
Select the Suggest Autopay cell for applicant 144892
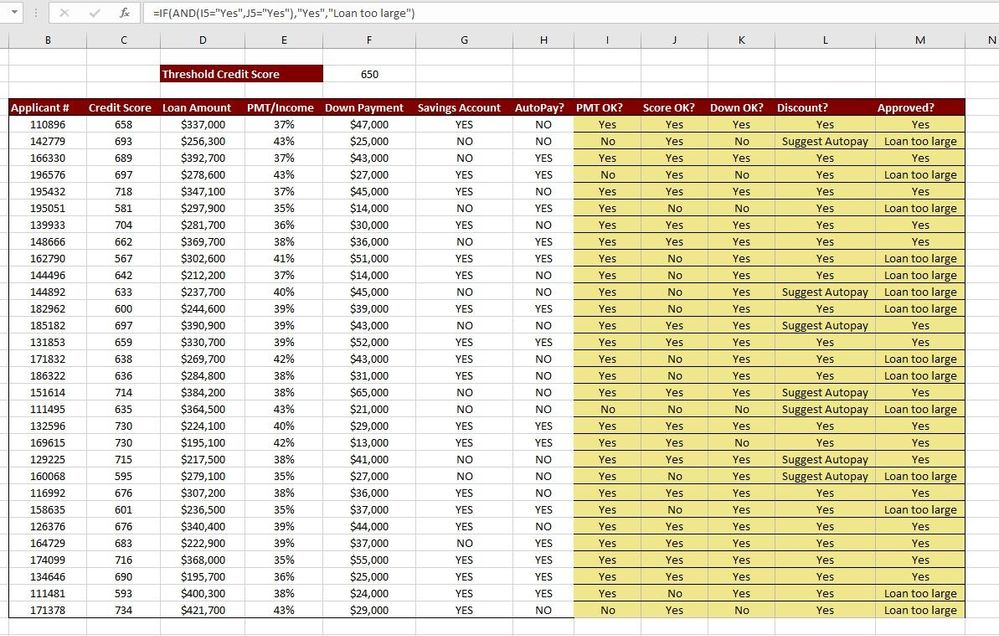(825, 292)
